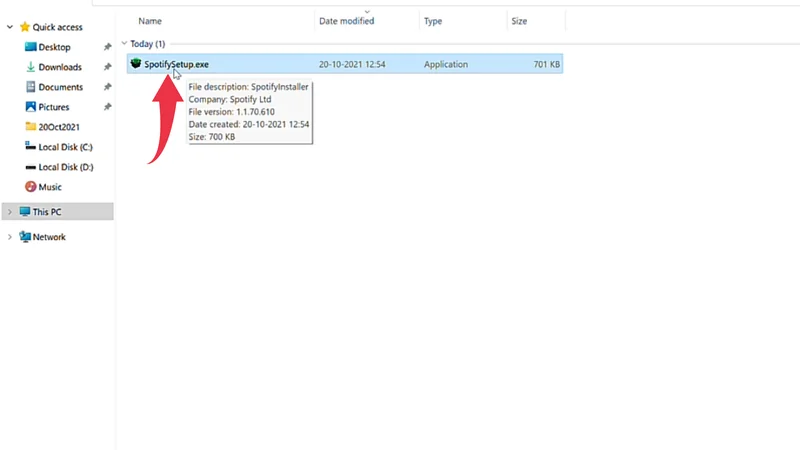Click the Documents icon in Quick access
This screenshot has width=800, height=450.
pos(30,87)
